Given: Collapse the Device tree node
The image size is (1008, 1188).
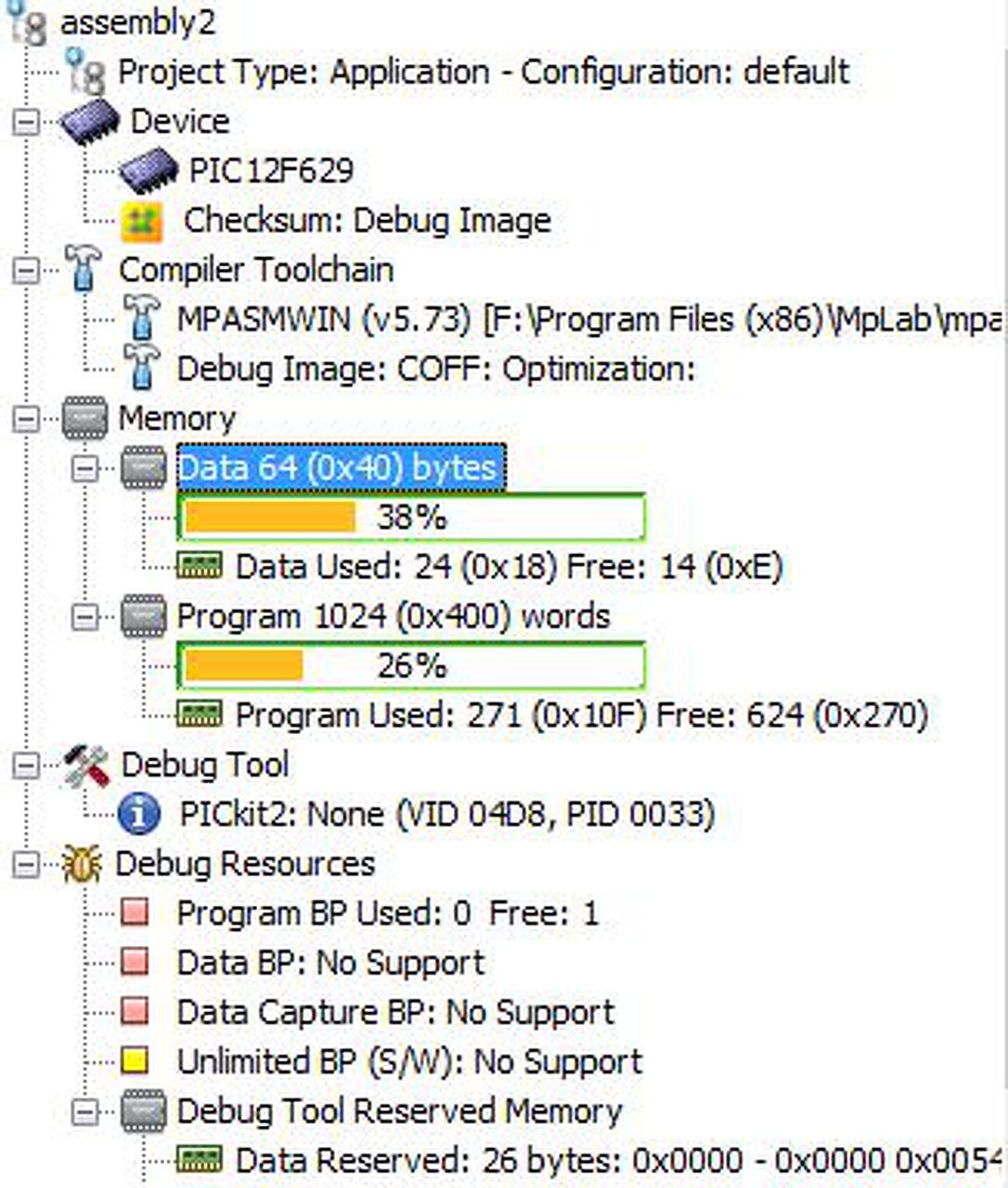Looking at the screenshot, I should point(27,122).
